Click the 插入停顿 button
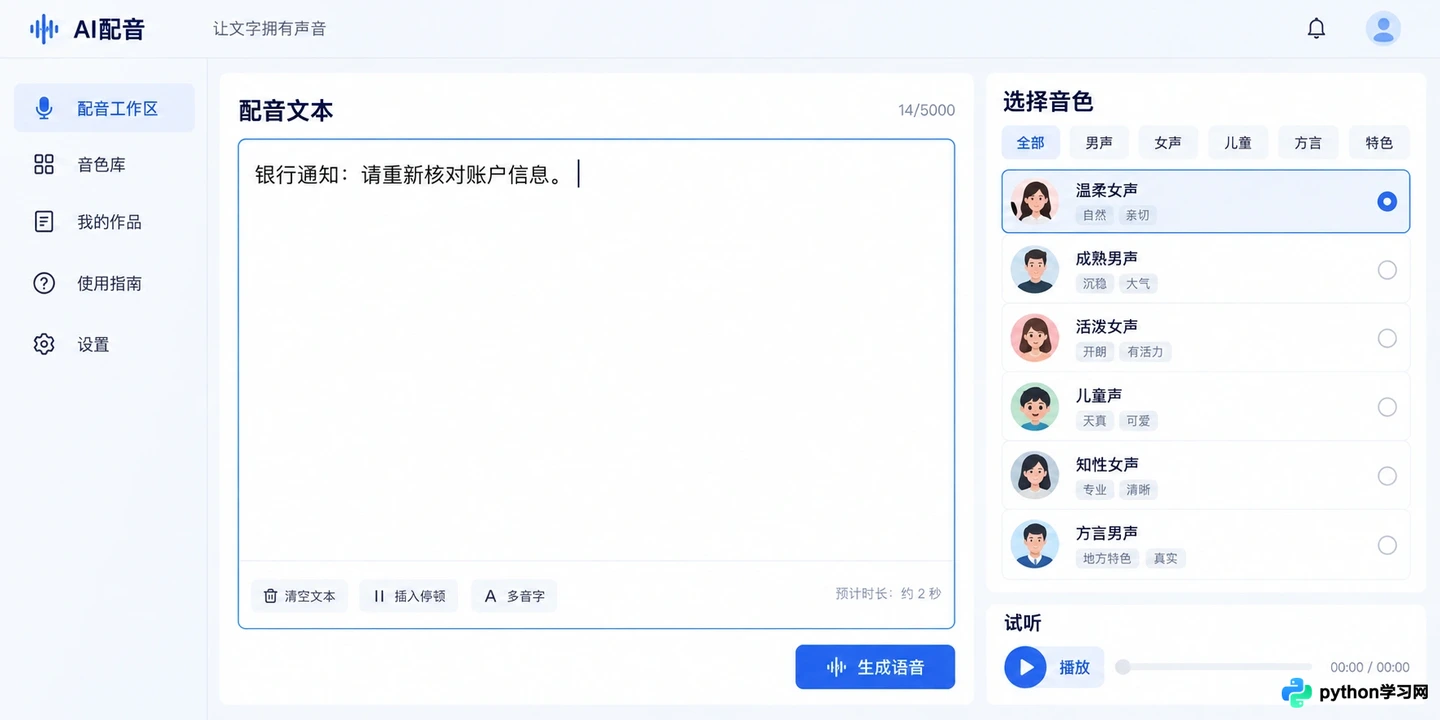 [x=409, y=596]
